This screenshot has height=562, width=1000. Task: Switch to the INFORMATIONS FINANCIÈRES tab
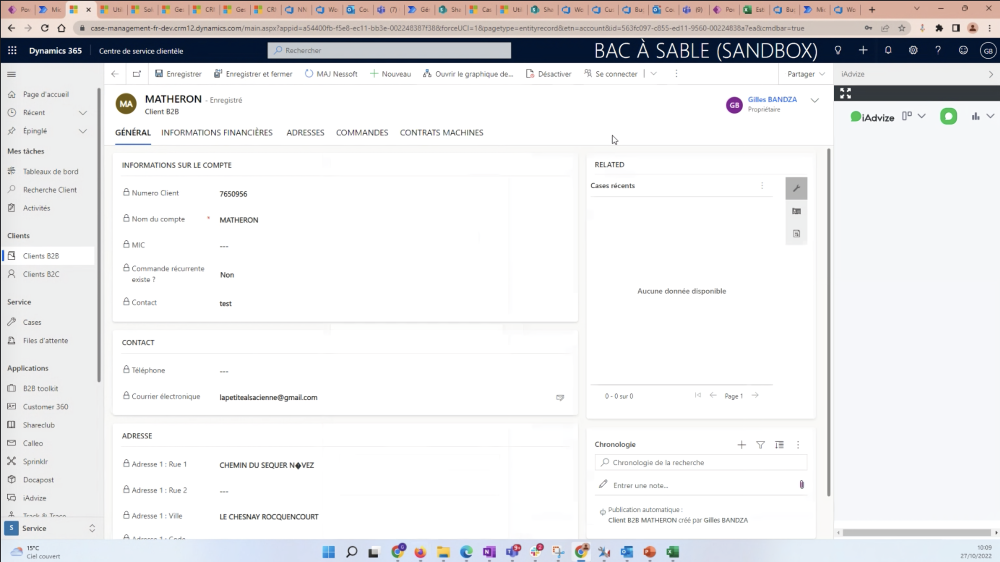pos(217,133)
